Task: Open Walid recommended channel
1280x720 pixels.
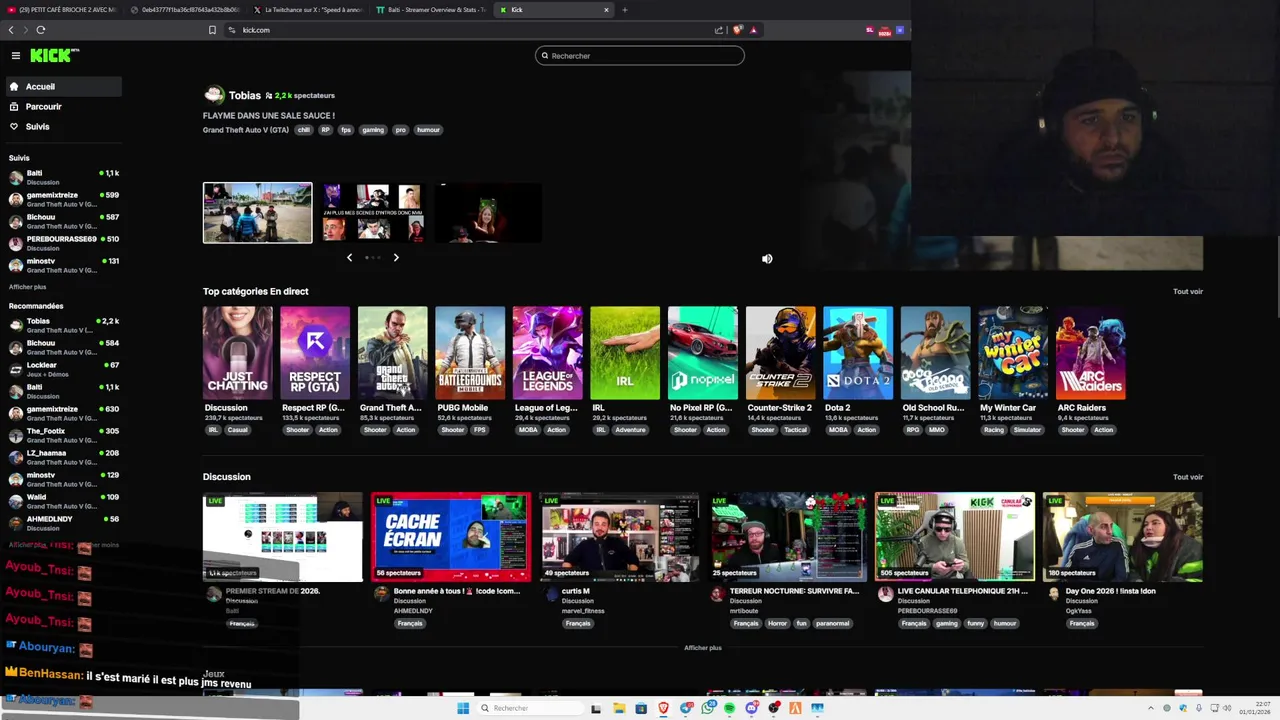Action: point(64,501)
